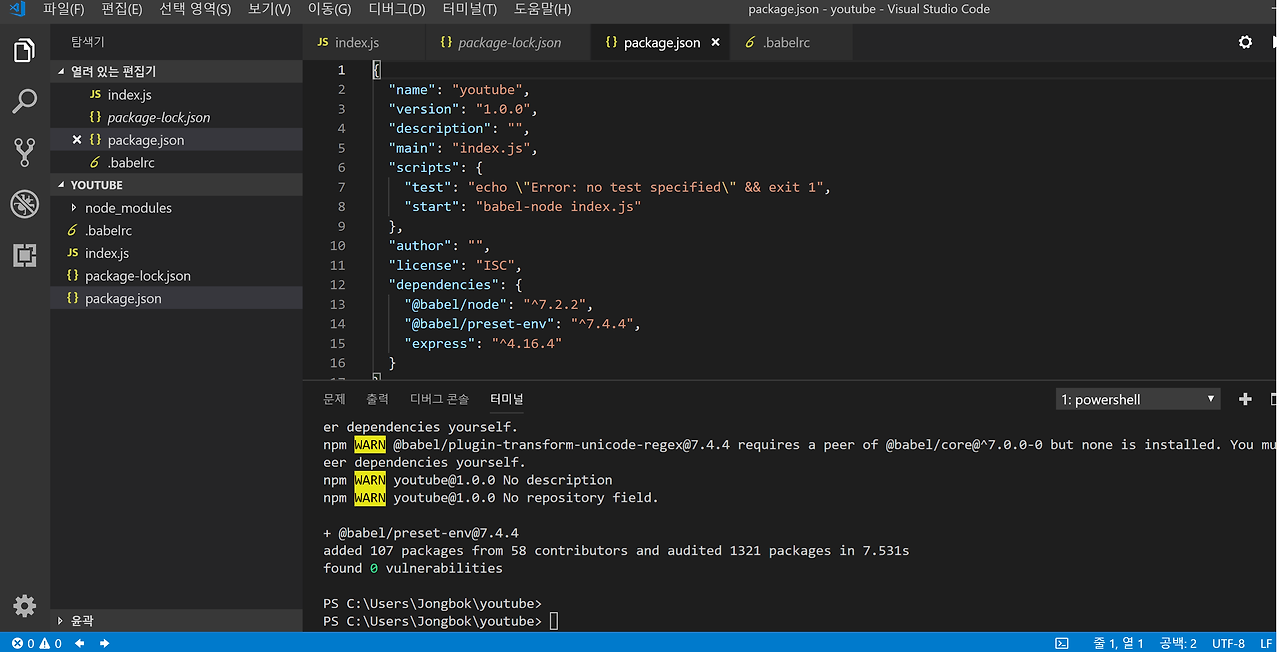Open the Explorer view in activity bar
The height and width of the screenshot is (652, 1280).
(24, 50)
